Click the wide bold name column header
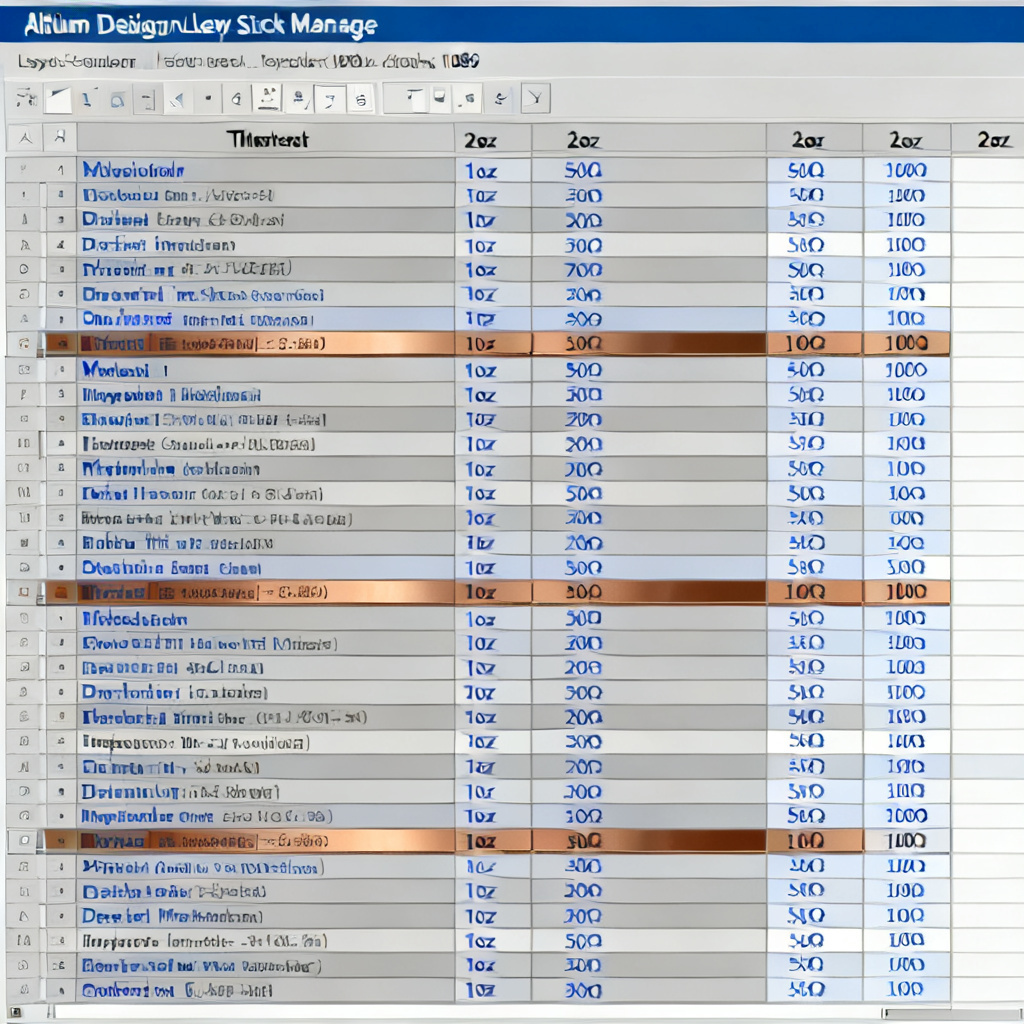Screen dimensions: 1024x1024 [x=266, y=138]
